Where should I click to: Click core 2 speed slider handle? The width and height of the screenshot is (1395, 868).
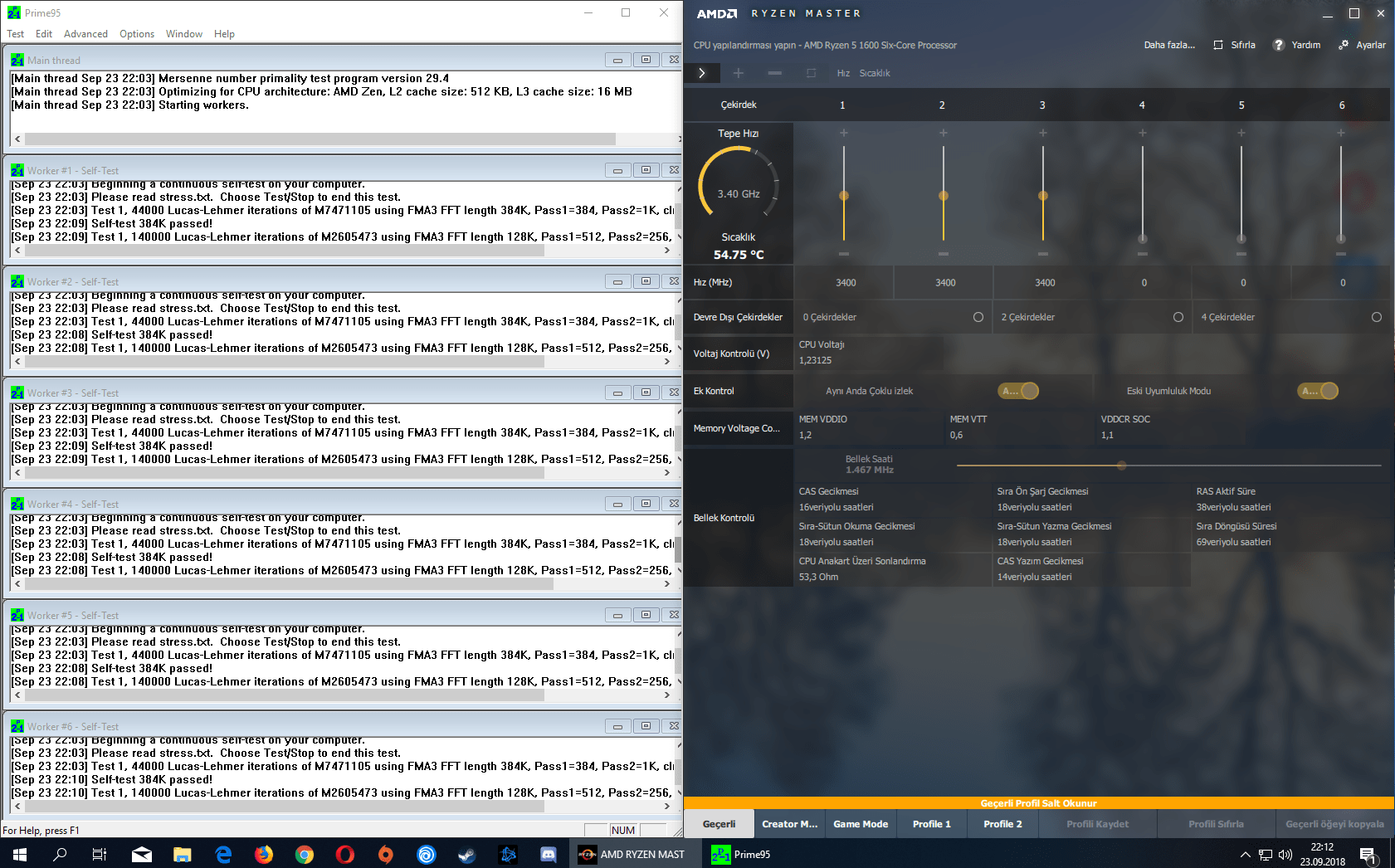point(944,196)
